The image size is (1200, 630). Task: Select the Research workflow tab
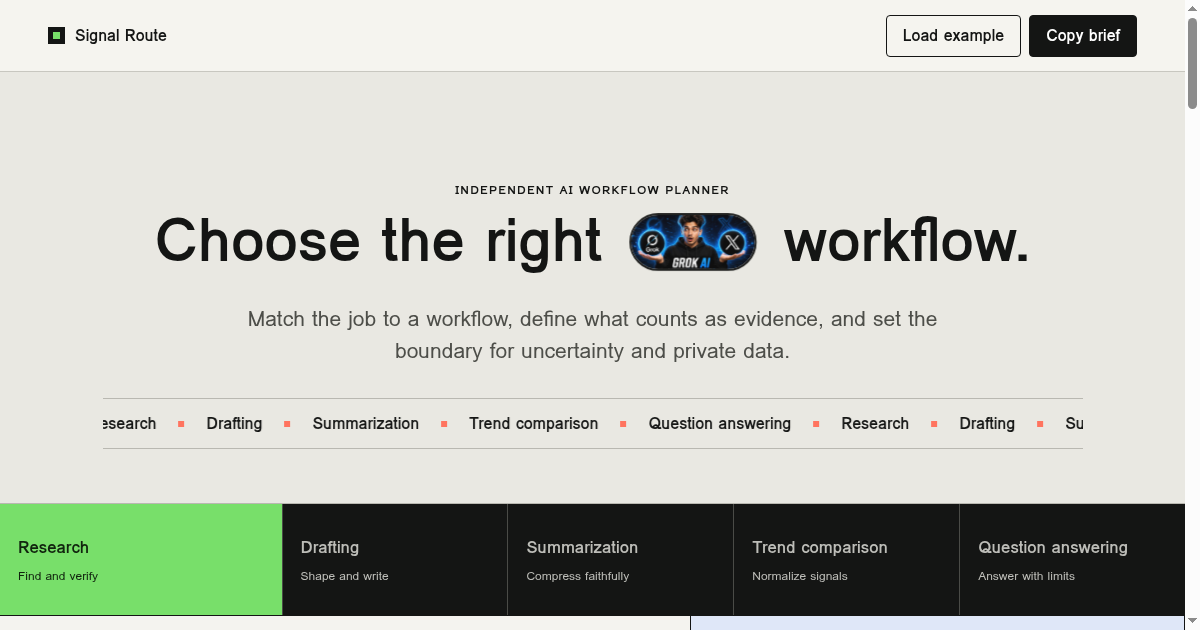tap(141, 559)
